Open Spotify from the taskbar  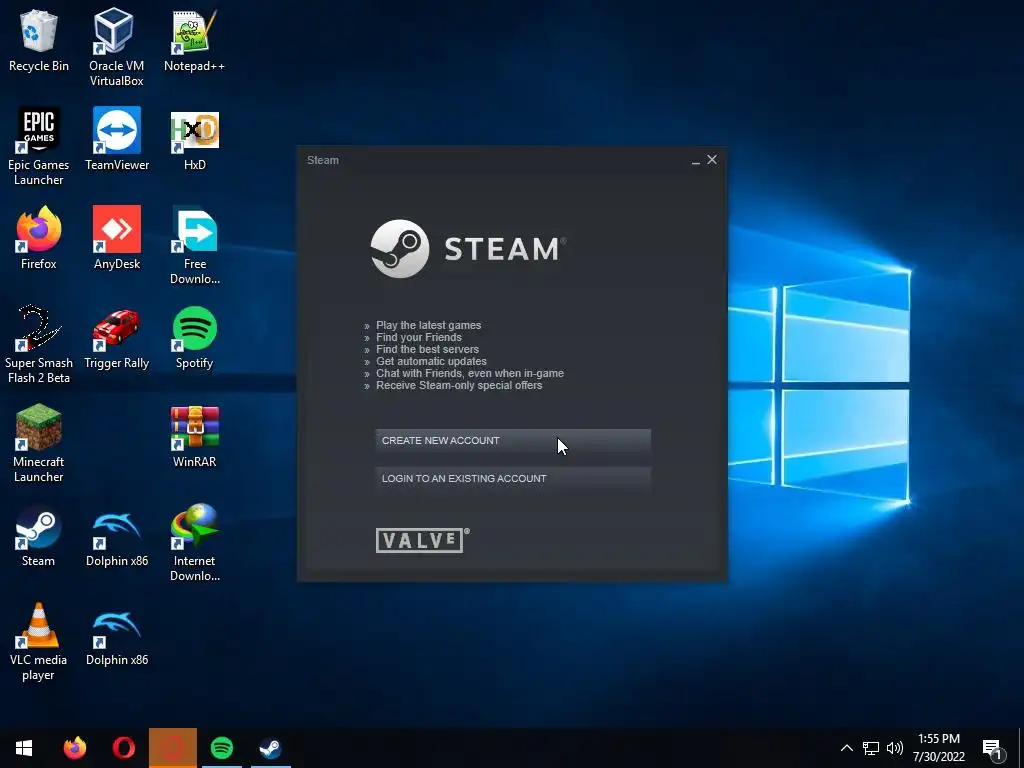[x=222, y=748]
